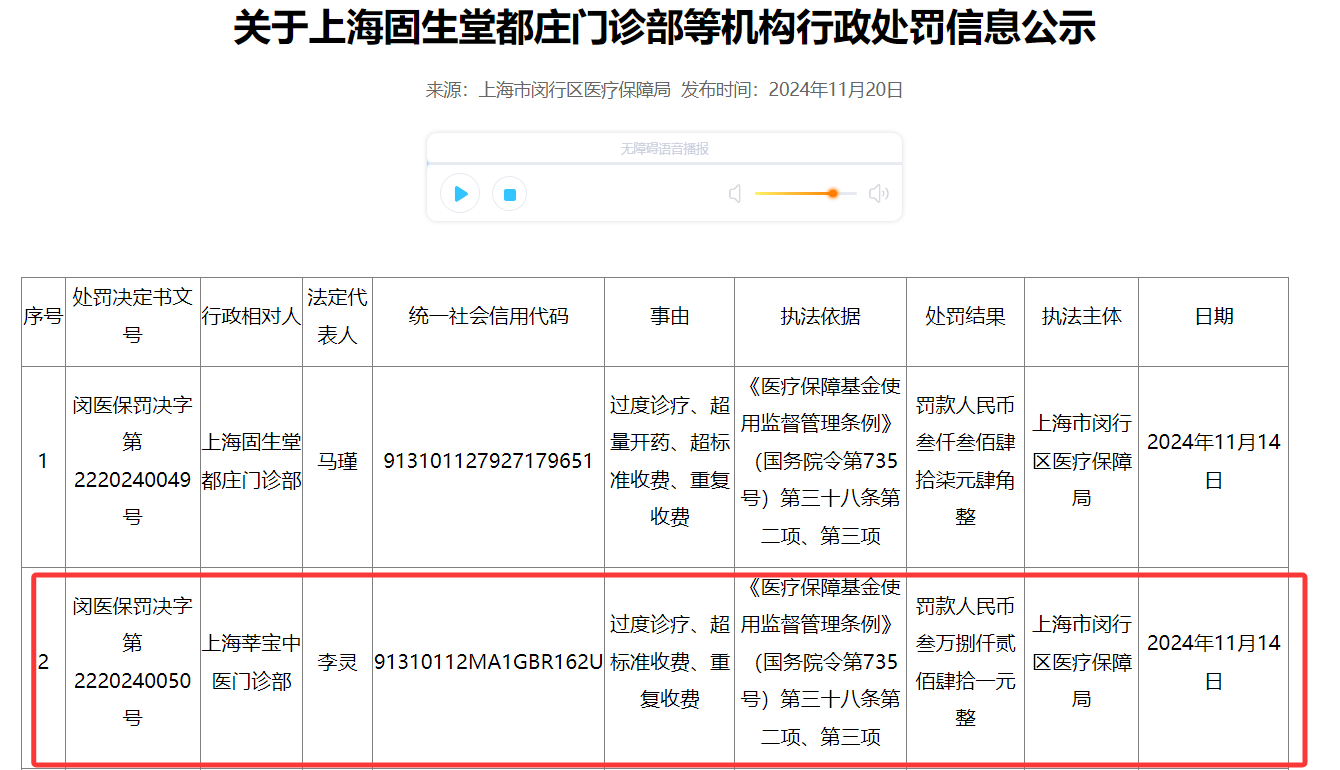1340x770 pixels.
Task: Play the accessibility audio broadcast
Action: click(460, 194)
